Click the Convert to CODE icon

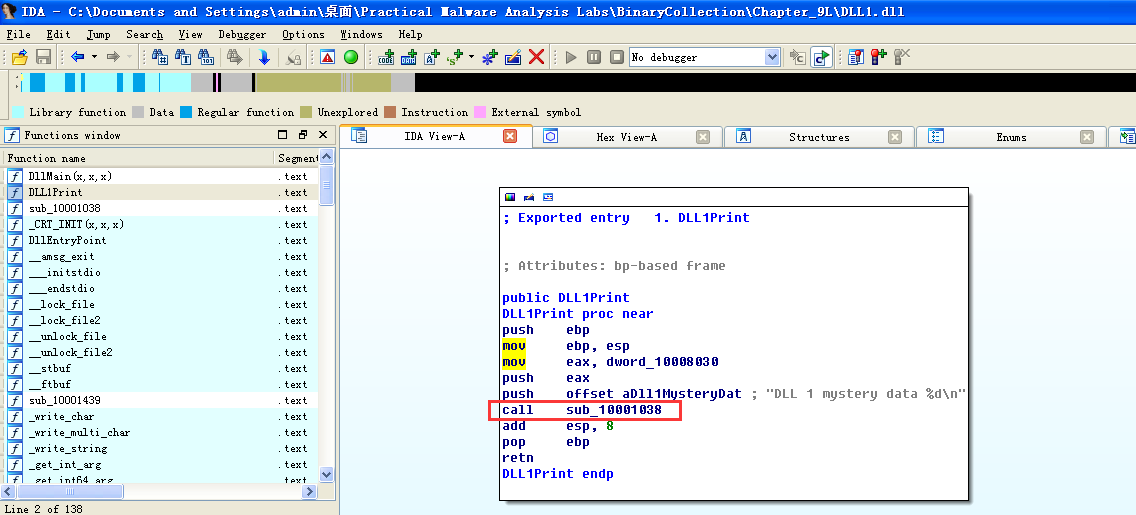pos(386,56)
